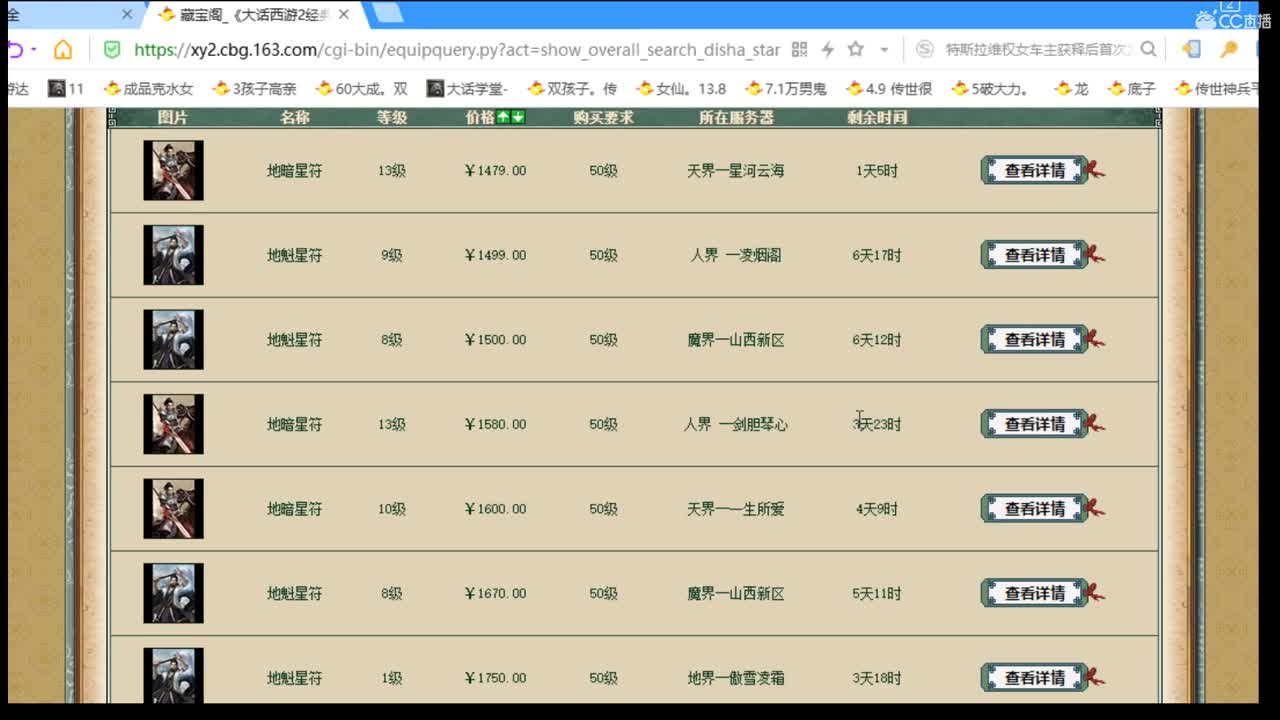Click the lightning speed mode icon
The width and height of the screenshot is (1280, 720).
(x=827, y=50)
